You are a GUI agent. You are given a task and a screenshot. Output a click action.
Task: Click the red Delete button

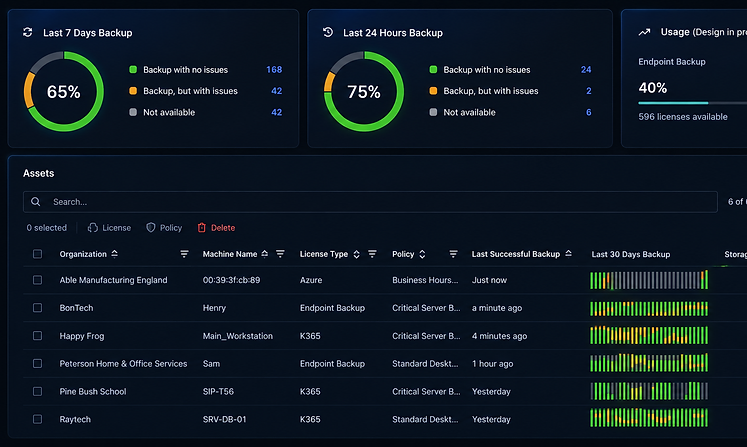pyautogui.click(x=216, y=228)
